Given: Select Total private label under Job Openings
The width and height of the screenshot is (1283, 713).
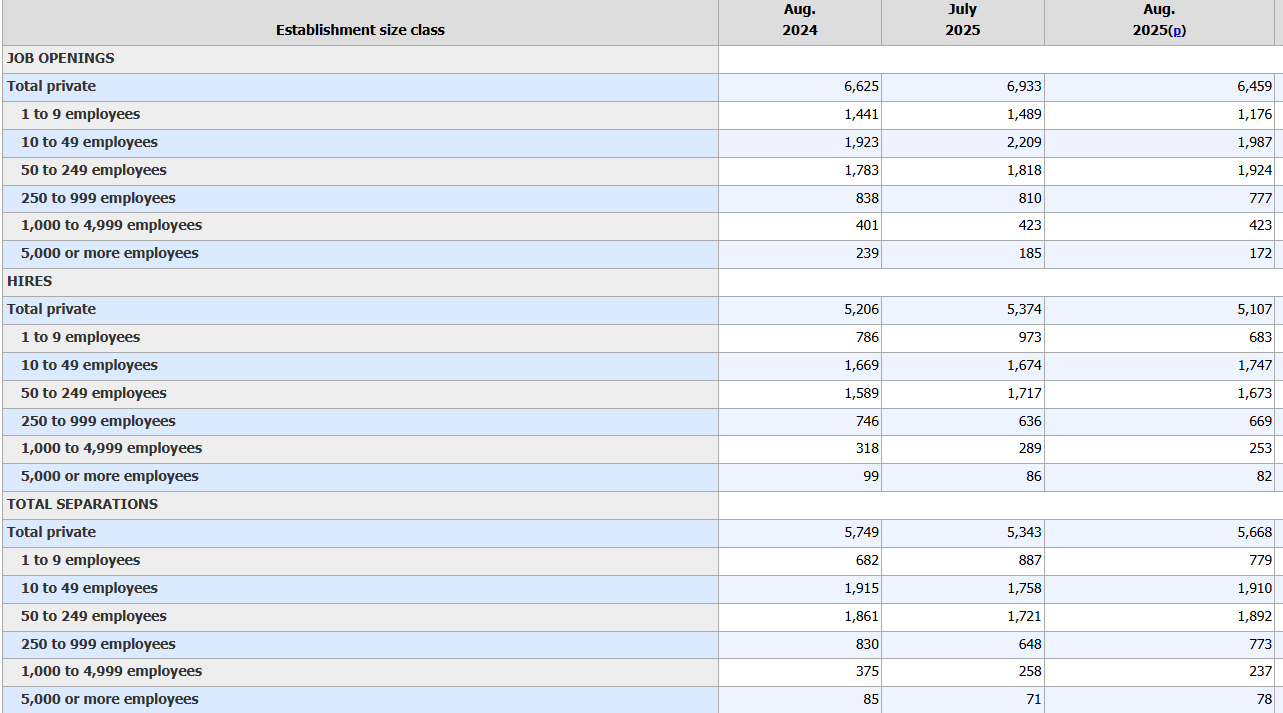Looking at the screenshot, I should (52, 87).
